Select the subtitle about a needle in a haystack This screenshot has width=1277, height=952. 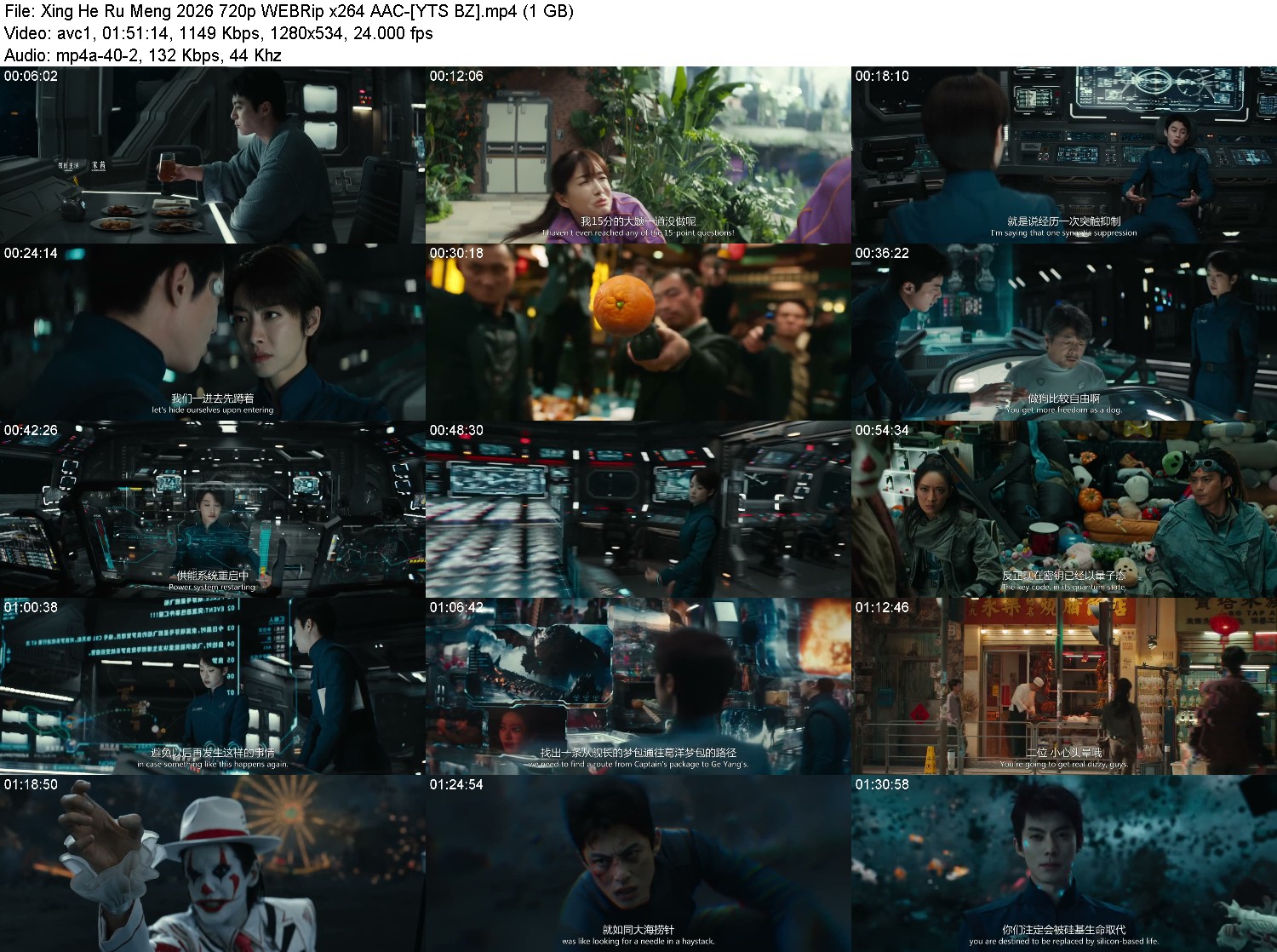(638, 941)
